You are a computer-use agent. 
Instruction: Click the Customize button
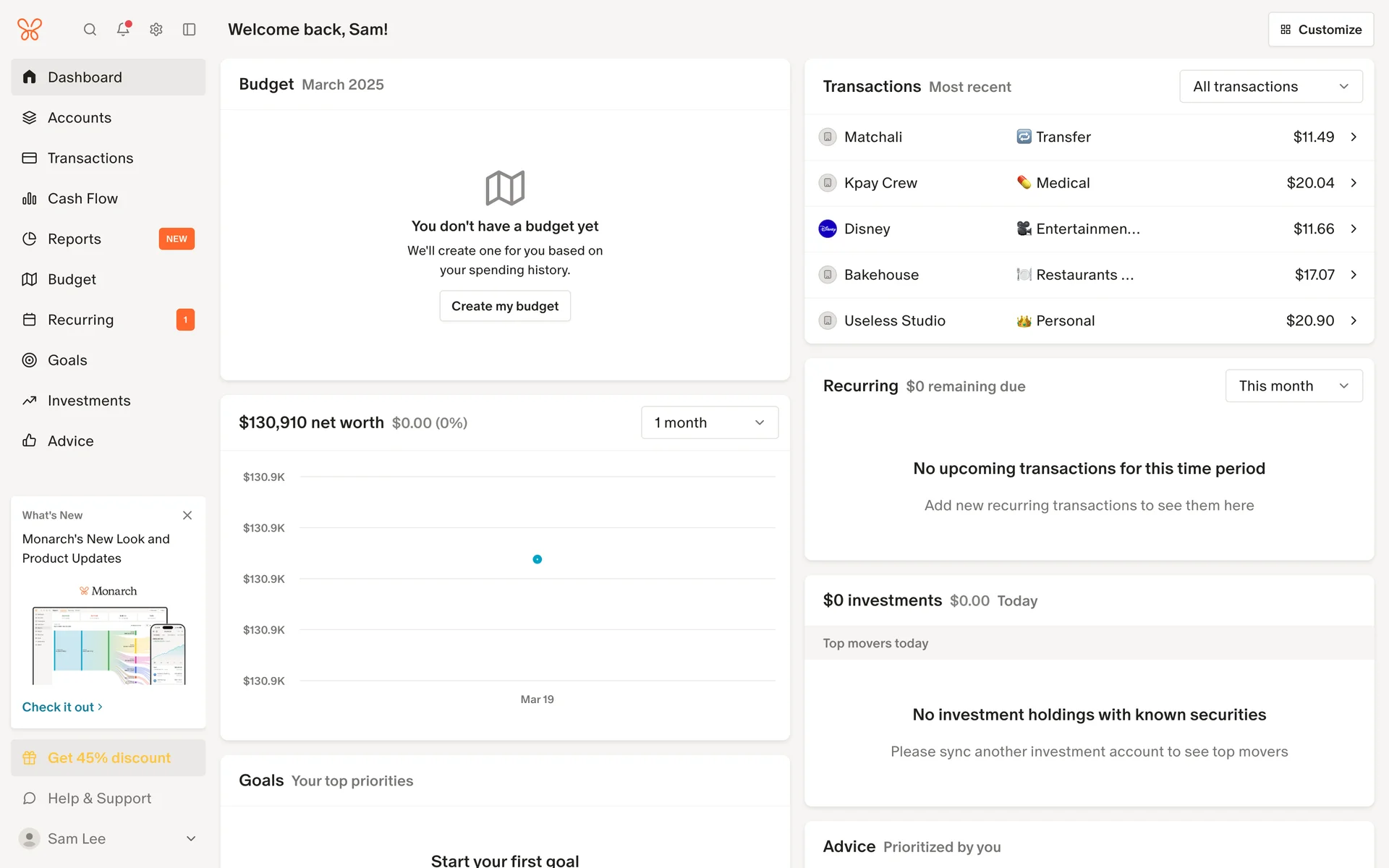click(x=1320, y=30)
